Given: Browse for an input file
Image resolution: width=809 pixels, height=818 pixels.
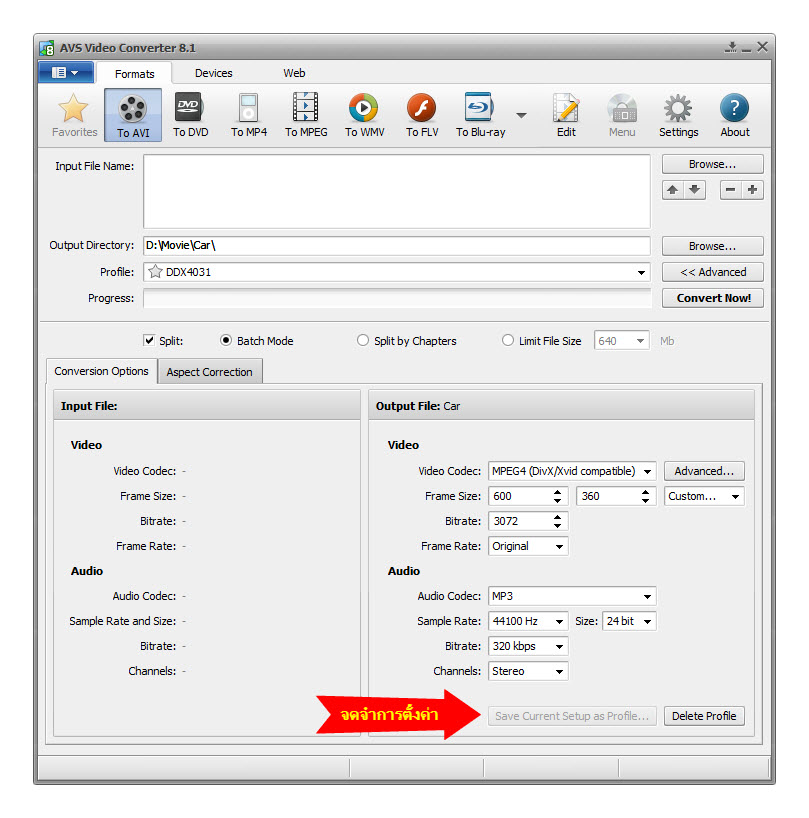Looking at the screenshot, I should click(713, 164).
